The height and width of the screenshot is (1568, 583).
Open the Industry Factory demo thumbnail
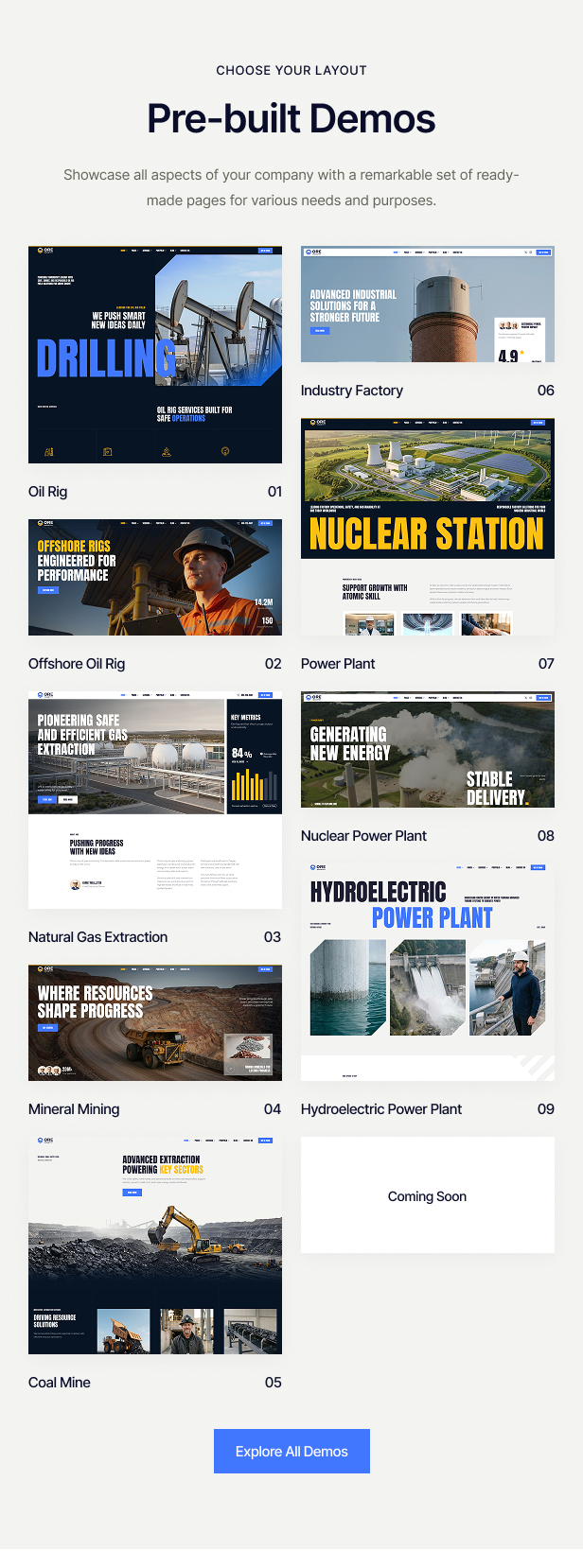point(428,304)
